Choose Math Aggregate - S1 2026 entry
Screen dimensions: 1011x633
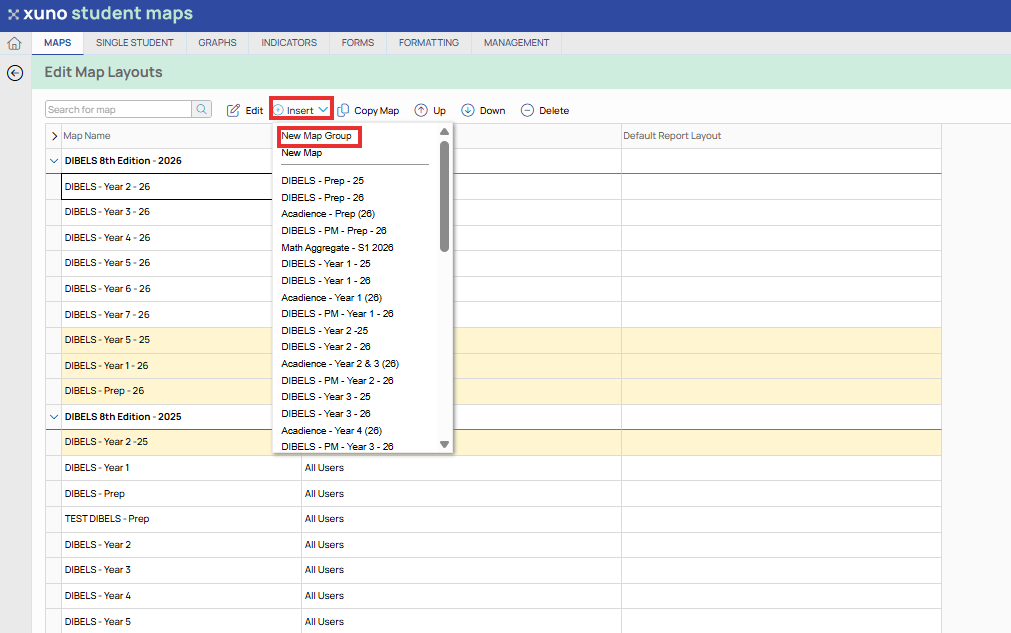click(x=337, y=248)
